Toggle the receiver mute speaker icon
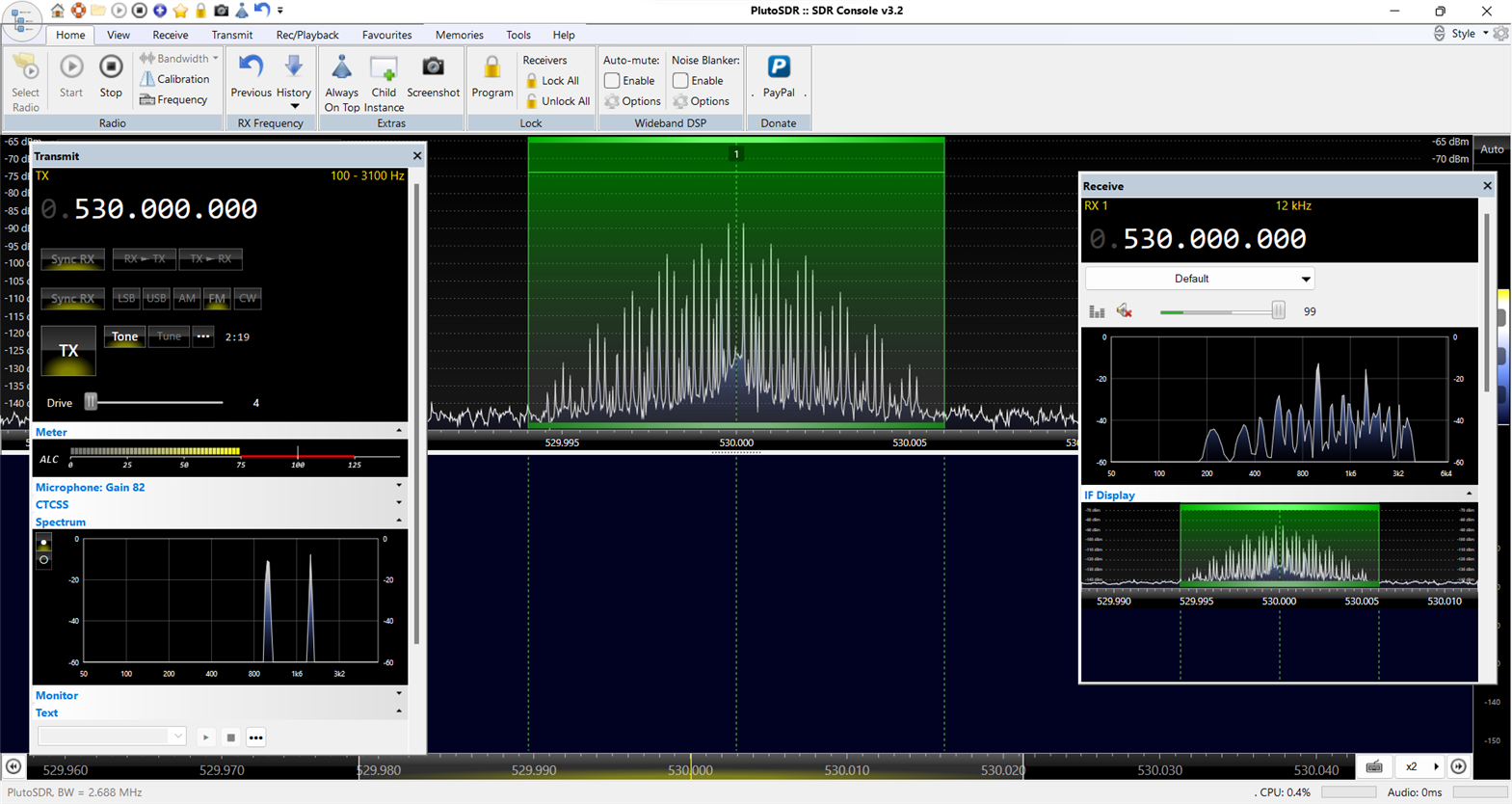 [x=1124, y=310]
